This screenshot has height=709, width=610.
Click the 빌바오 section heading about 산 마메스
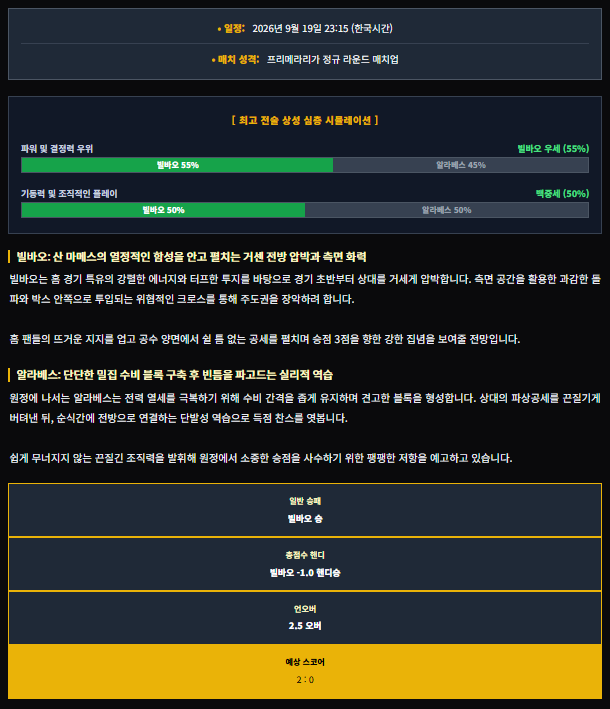point(191,257)
